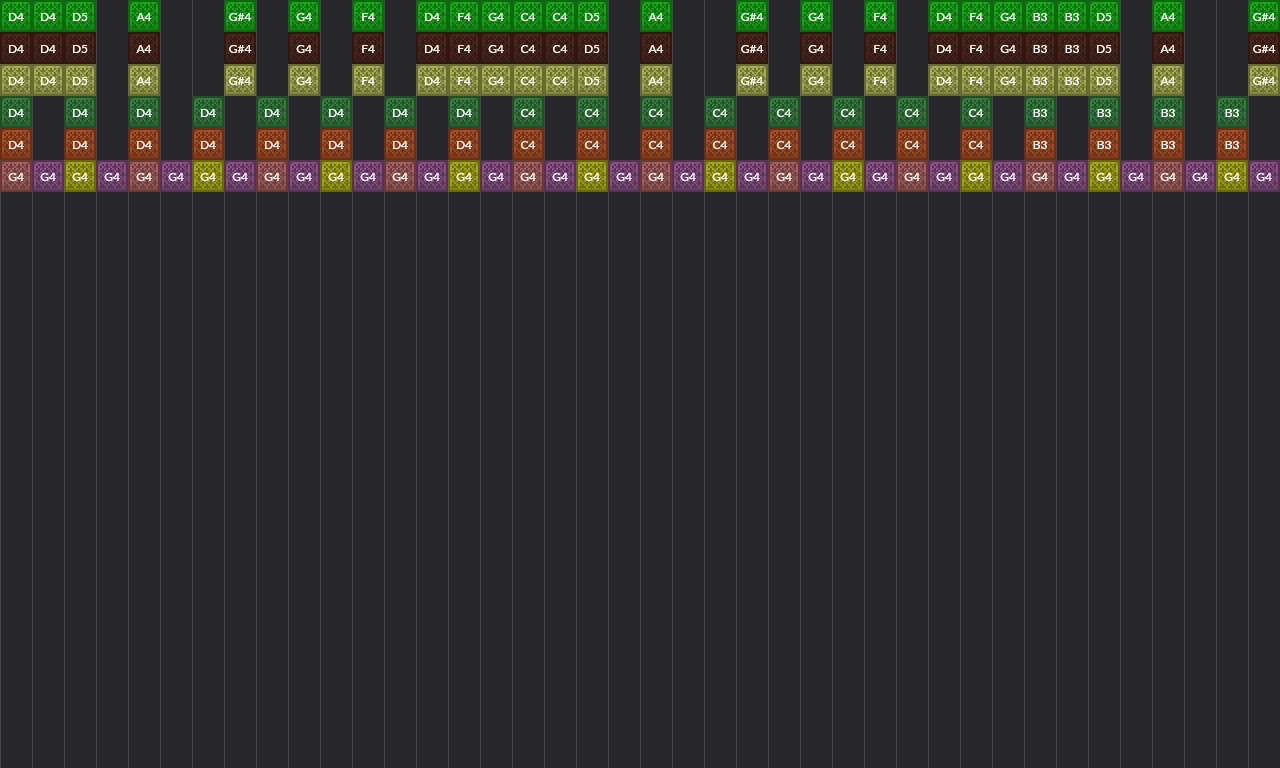Select the first B3 block in the bright green row
Image resolution: width=1280 pixels, height=768 pixels.
tap(1040, 17)
